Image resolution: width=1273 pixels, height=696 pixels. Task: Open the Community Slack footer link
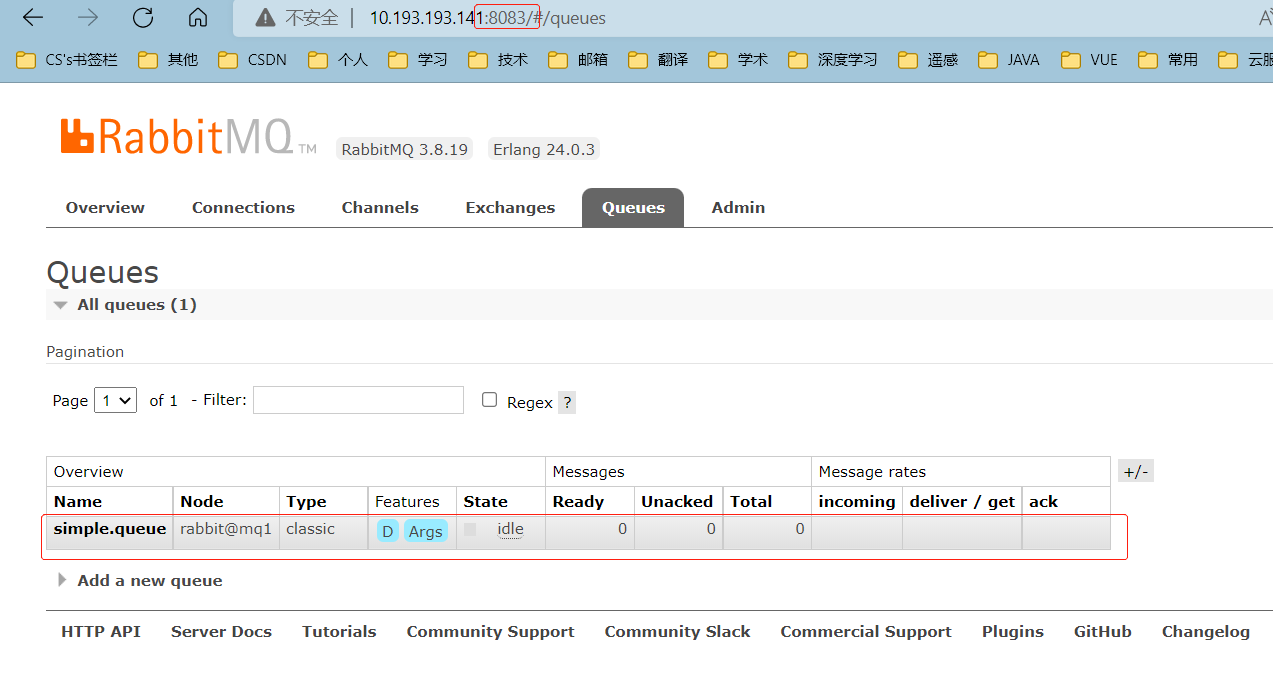677,632
